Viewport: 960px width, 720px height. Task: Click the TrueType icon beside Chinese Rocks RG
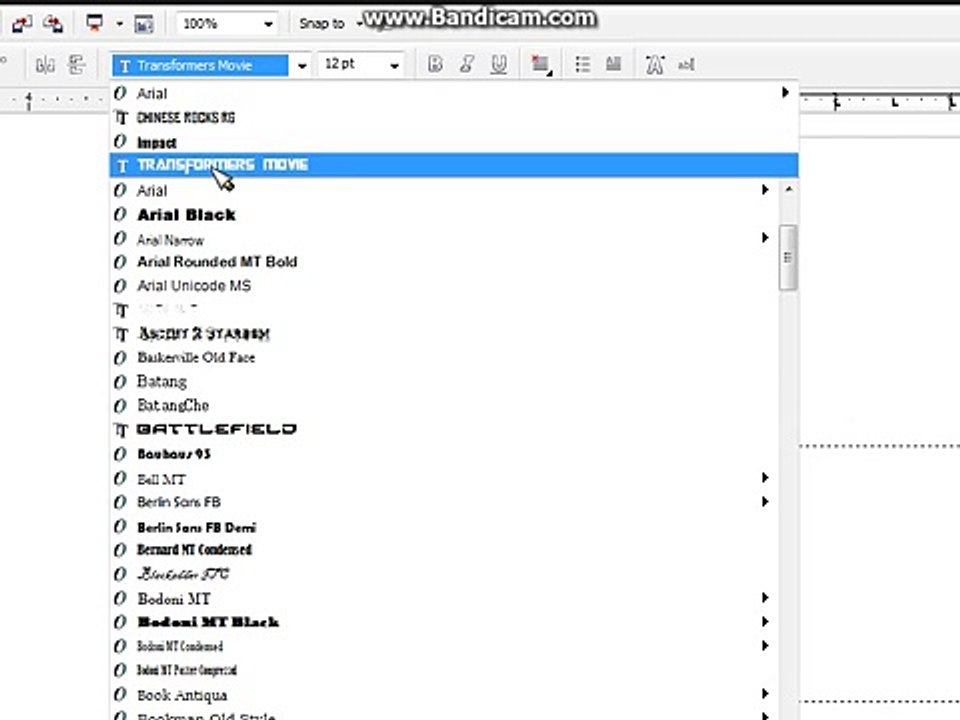point(121,117)
